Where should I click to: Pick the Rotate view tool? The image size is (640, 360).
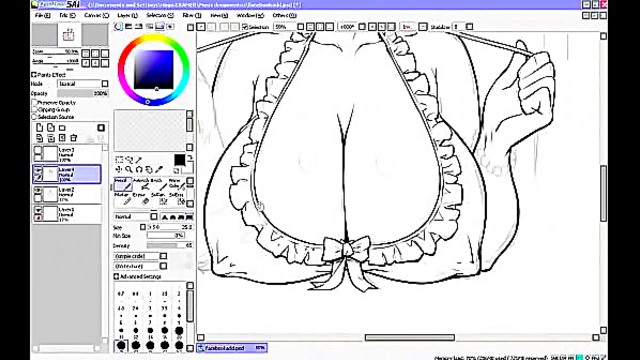point(139,169)
